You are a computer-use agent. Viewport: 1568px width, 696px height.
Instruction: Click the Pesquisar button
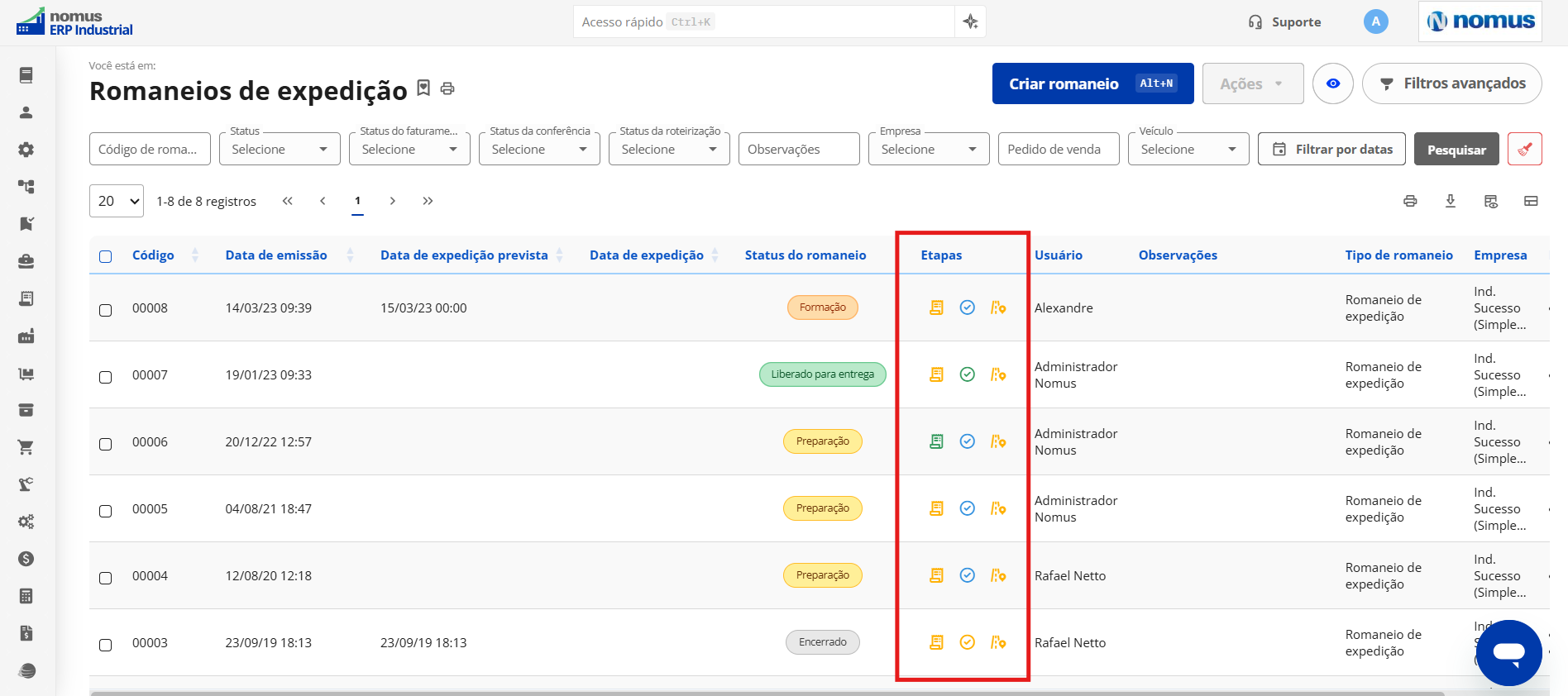tap(1456, 150)
